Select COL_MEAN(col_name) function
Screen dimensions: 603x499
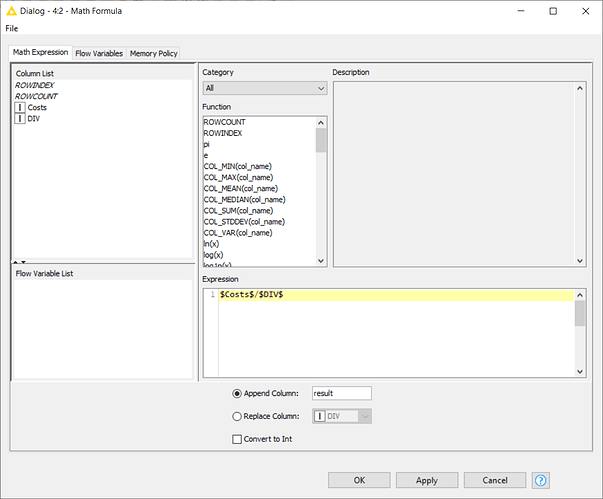point(241,188)
